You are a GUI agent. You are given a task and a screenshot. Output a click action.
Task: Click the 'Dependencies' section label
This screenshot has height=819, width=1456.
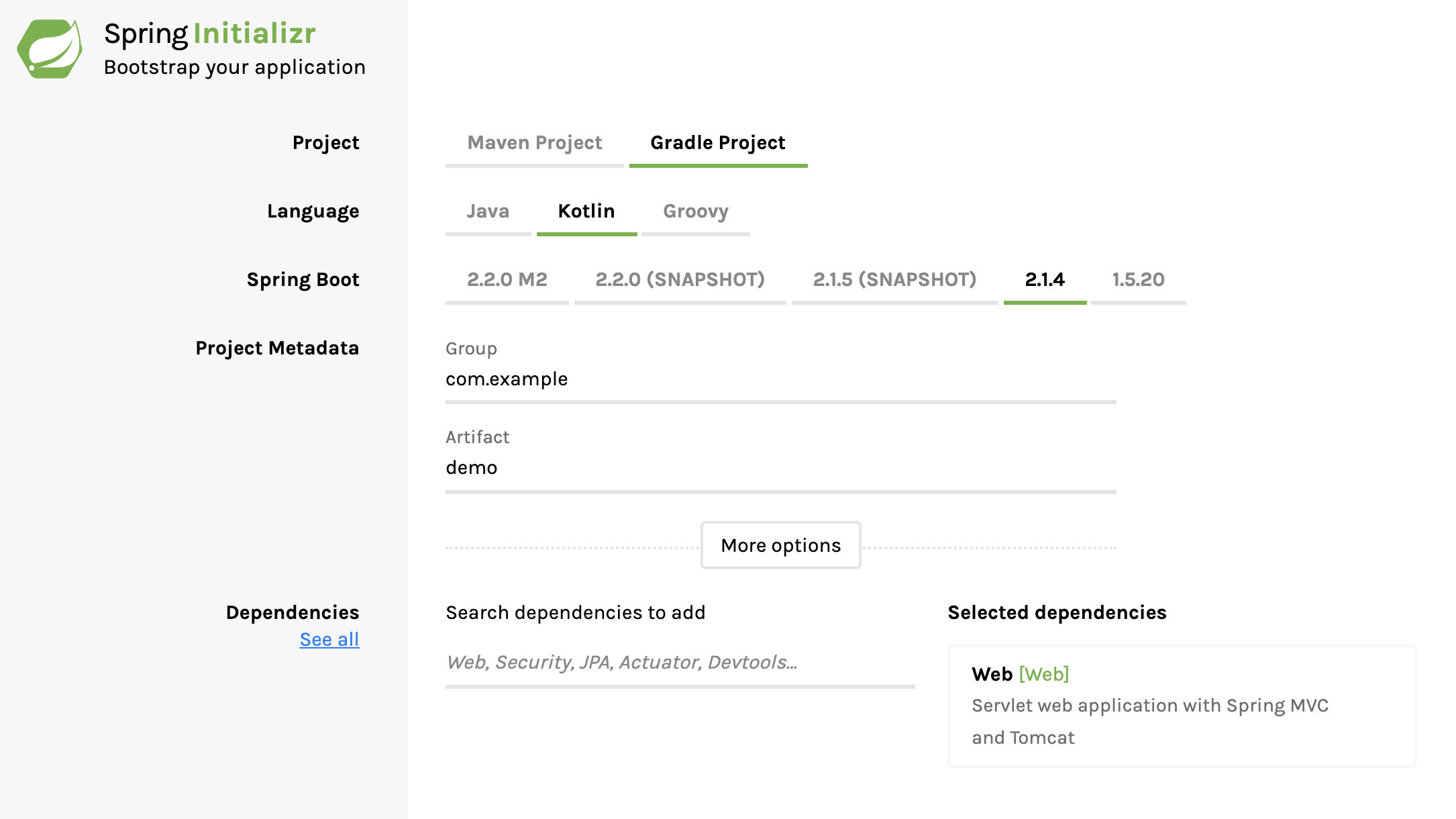point(293,613)
